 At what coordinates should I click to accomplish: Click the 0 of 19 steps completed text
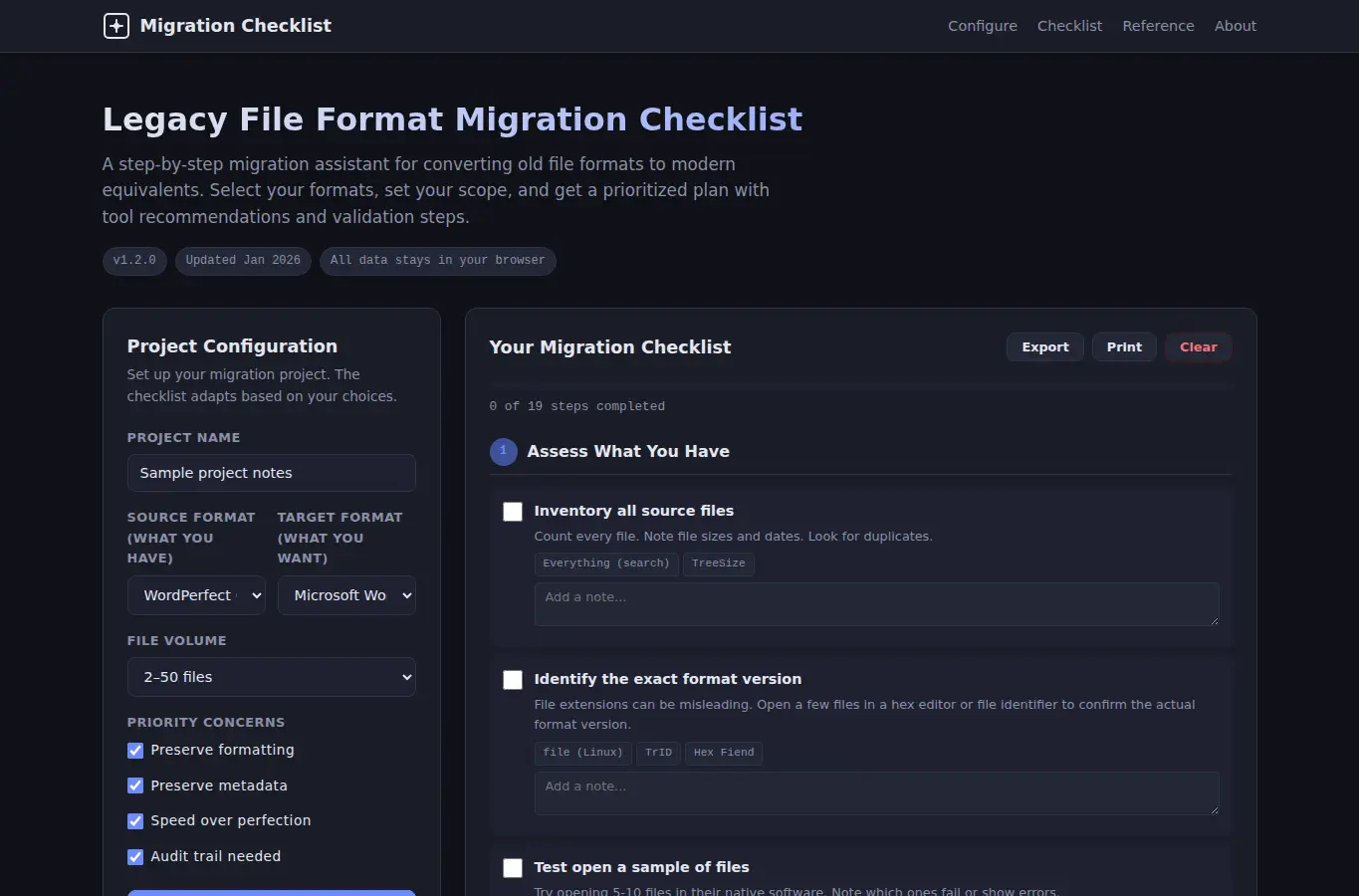[577, 406]
